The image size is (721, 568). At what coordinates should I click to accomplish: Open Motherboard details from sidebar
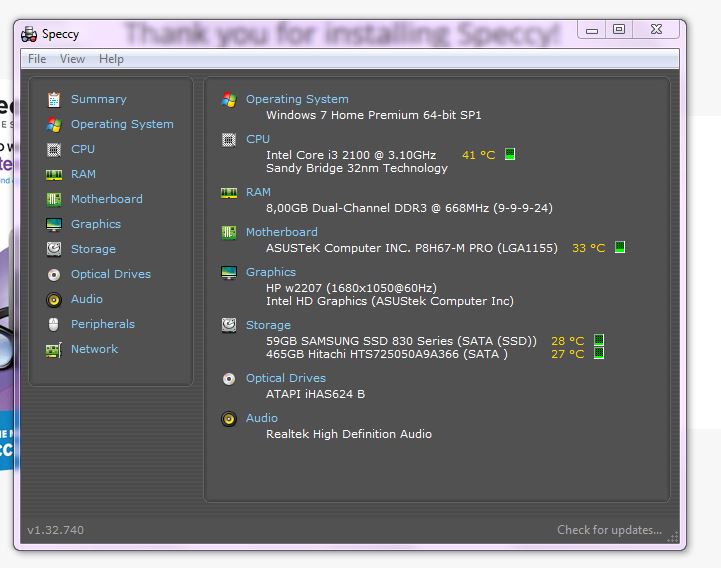pyautogui.click(x=107, y=199)
